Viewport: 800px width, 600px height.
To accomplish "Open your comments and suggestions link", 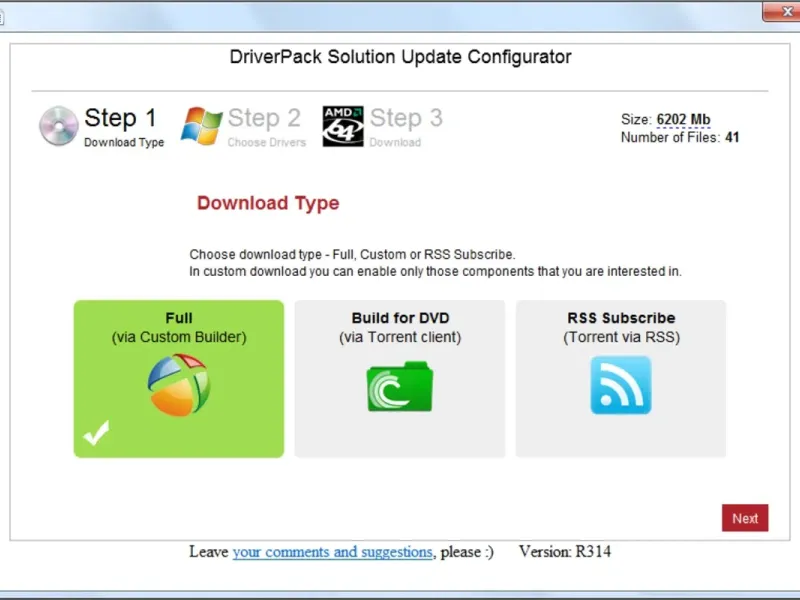I will 333,552.
